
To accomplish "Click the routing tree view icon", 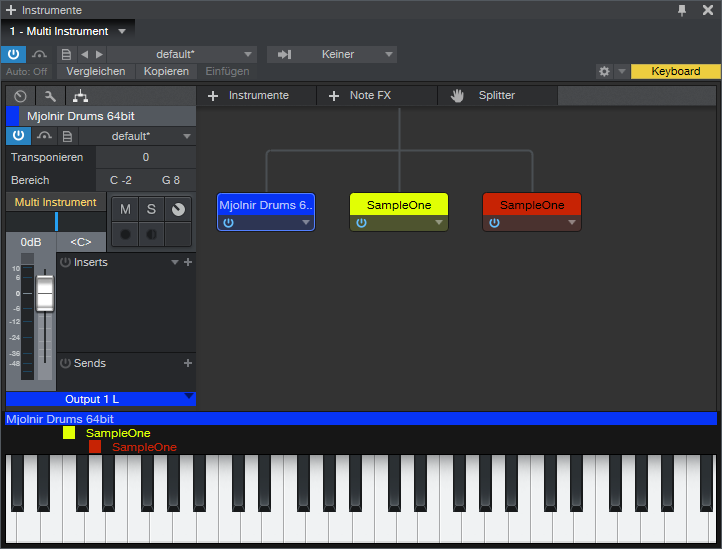I will tap(80, 96).
